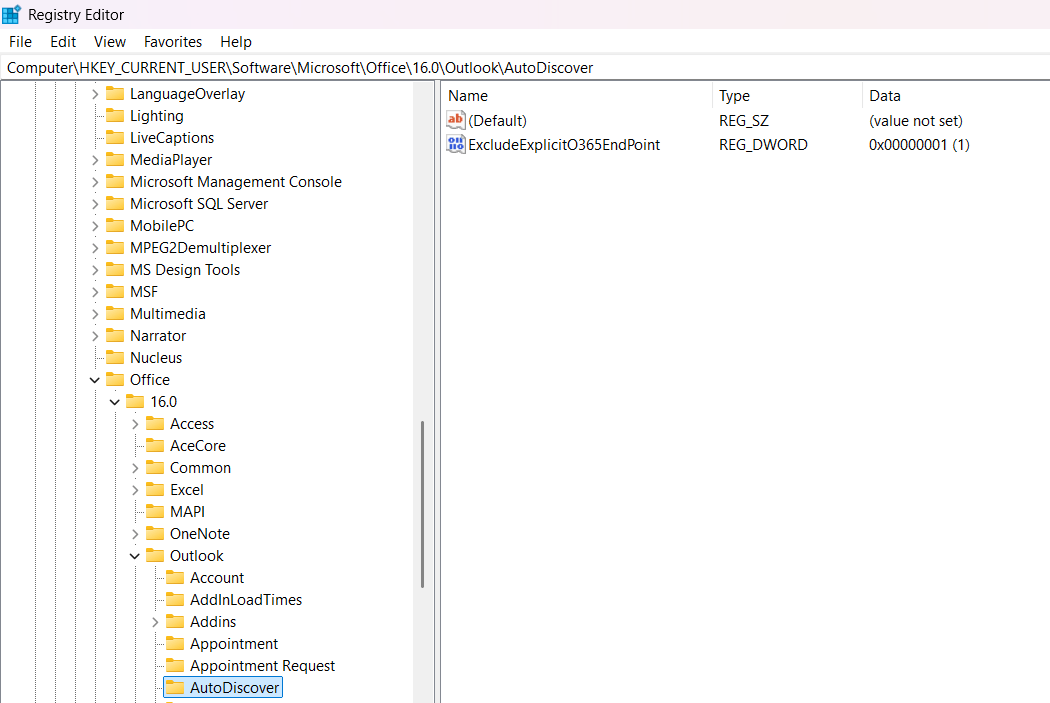1050x703 pixels.
Task: Click the 0x00000001 (1) data cell
Action: [919, 145]
